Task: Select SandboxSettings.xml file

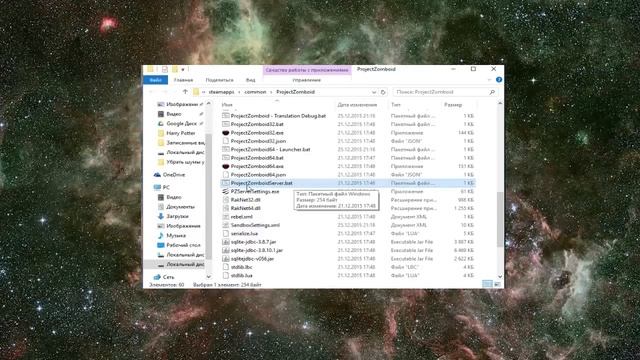Action: click(x=255, y=225)
